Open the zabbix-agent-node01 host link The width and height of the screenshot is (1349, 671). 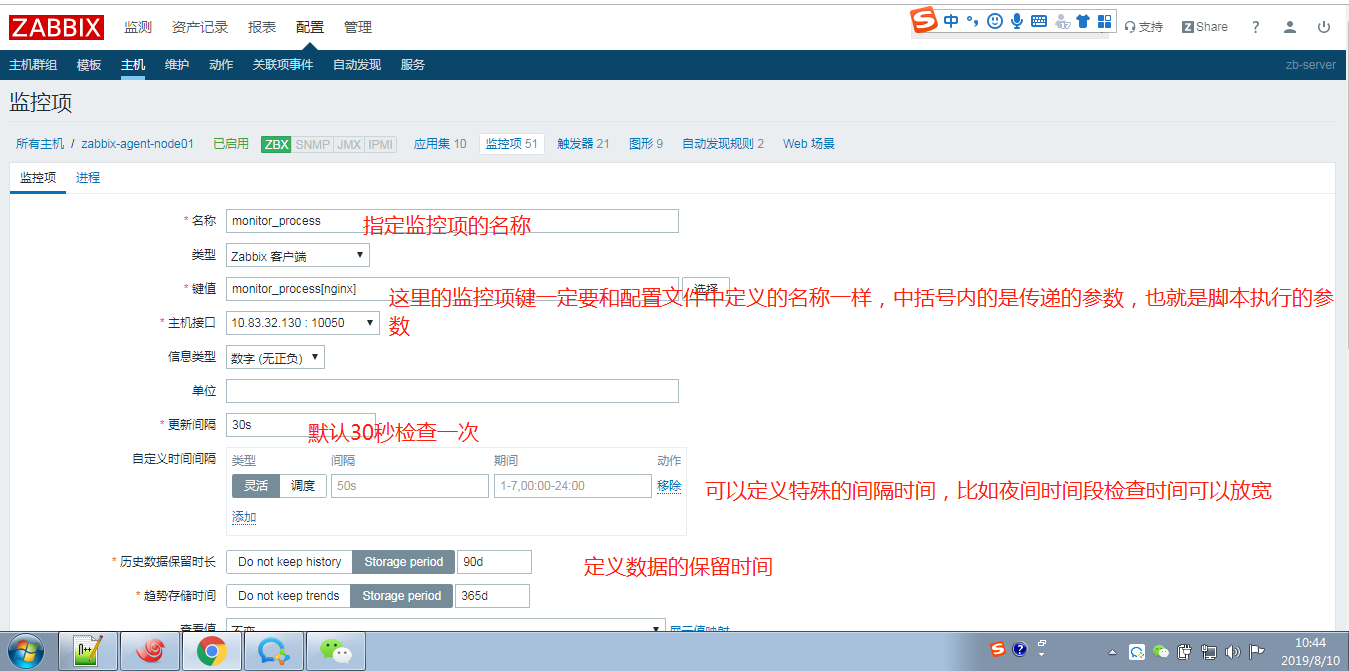[x=138, y=144]
